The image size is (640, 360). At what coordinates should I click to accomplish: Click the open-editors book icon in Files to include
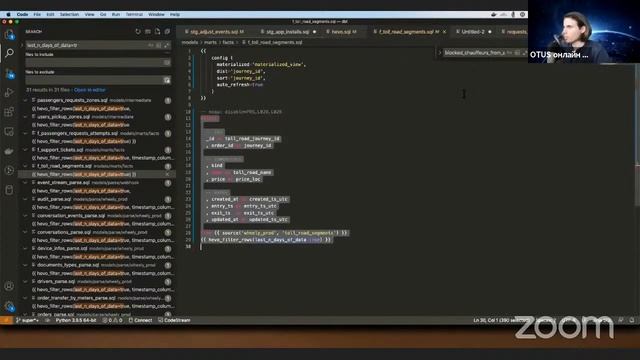[x=167, y=62]
